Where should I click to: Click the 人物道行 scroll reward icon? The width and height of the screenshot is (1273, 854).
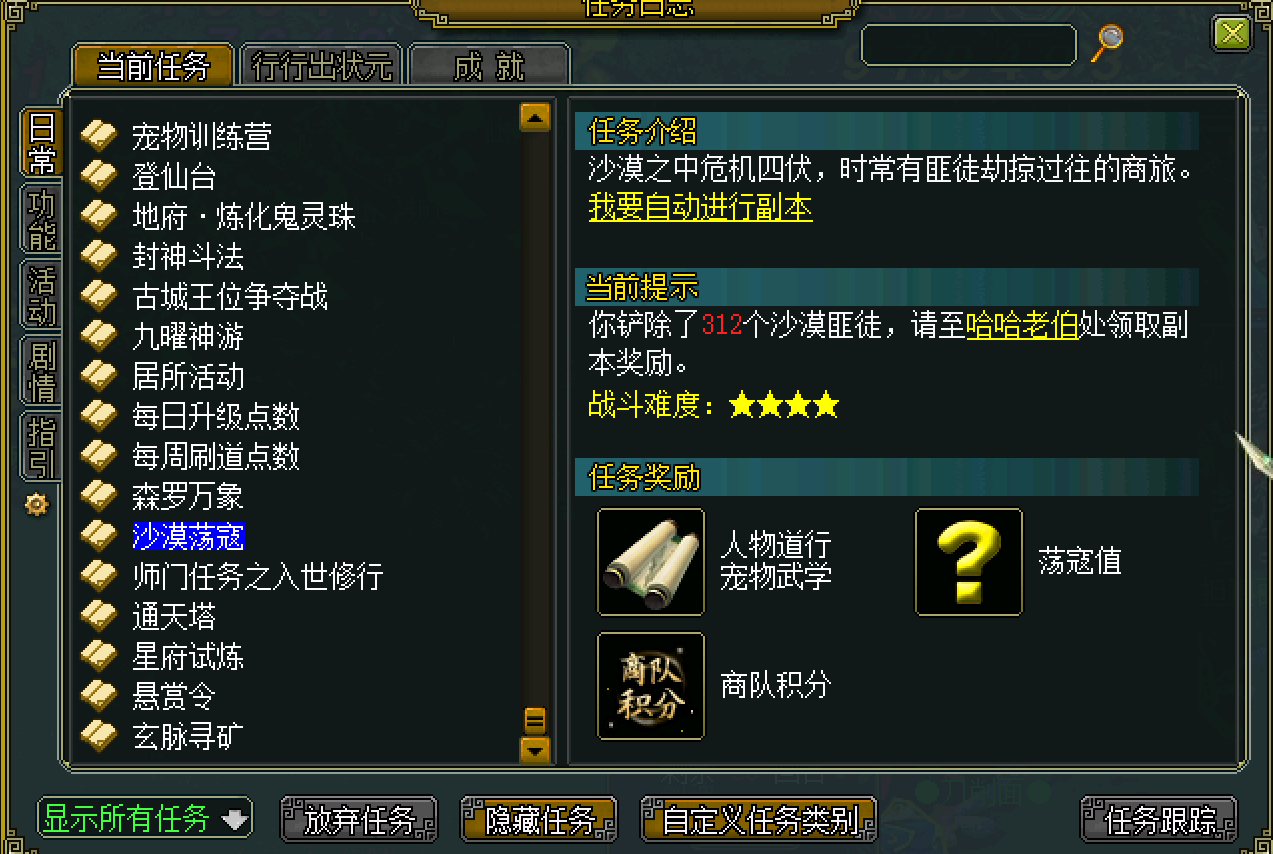click(x=651, y=562)
